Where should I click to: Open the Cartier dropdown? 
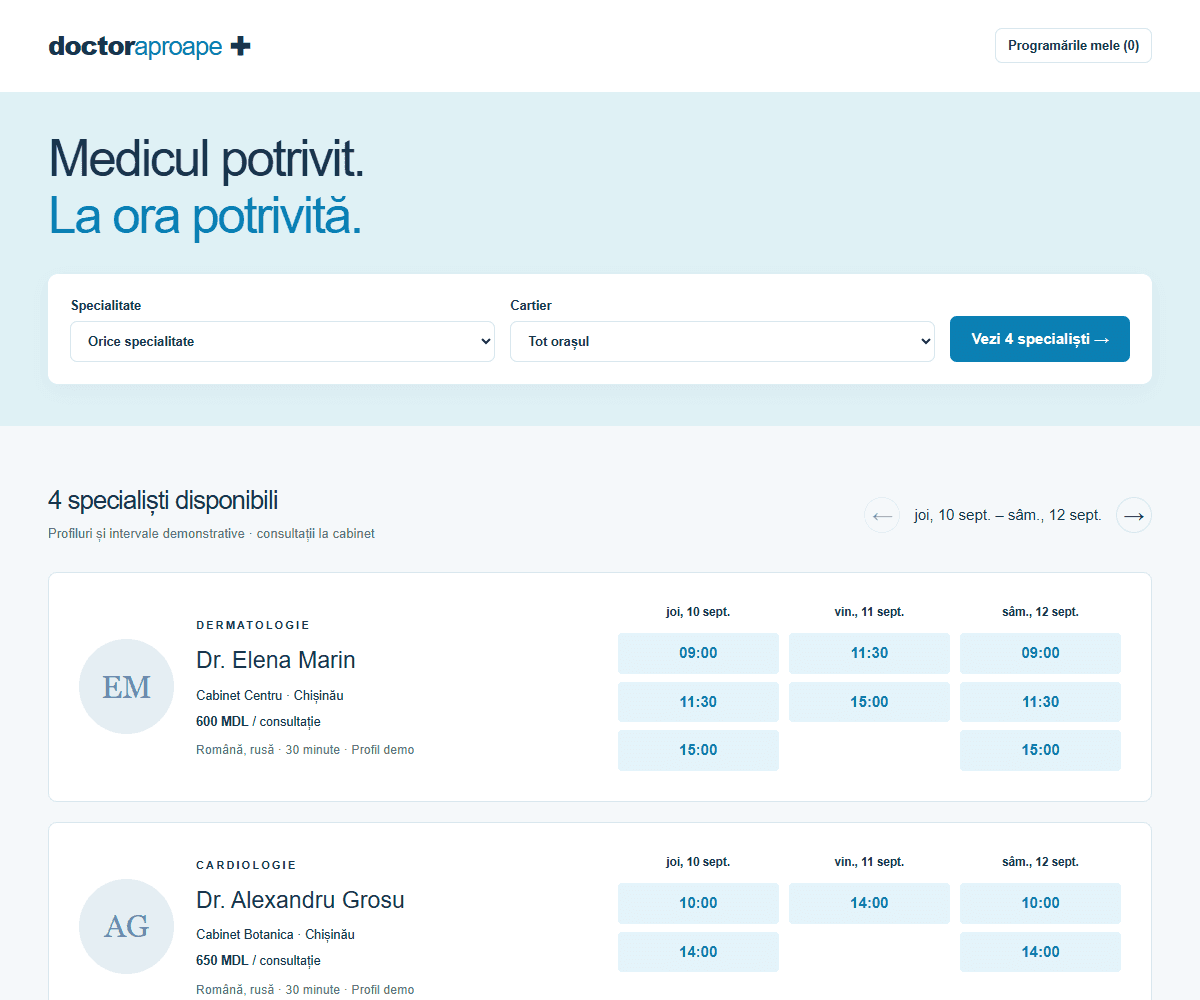pyautogui.click(x=722, y=341)
